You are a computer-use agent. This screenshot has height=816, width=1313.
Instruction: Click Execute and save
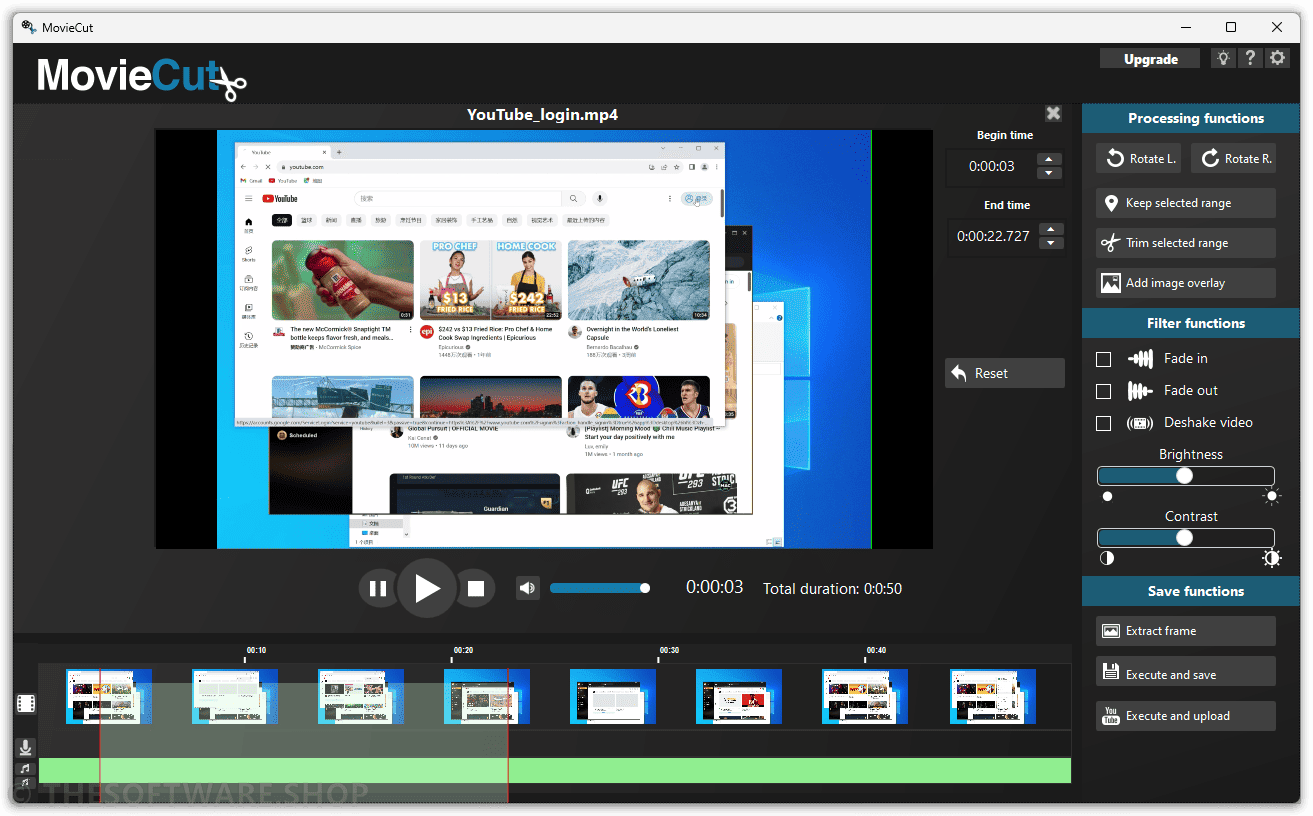tap(1186, 672)
